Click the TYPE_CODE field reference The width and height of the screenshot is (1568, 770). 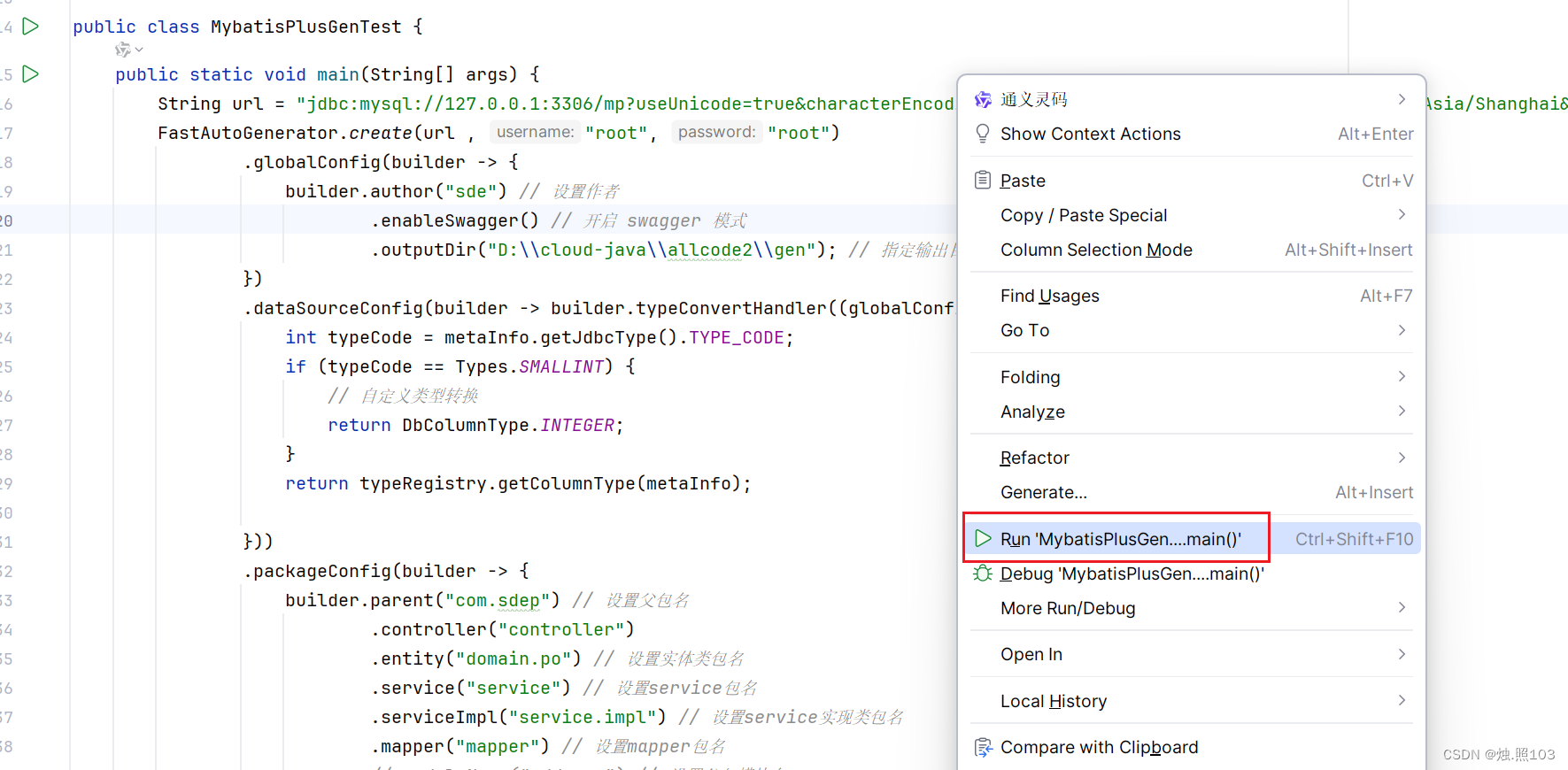point(737,337)
